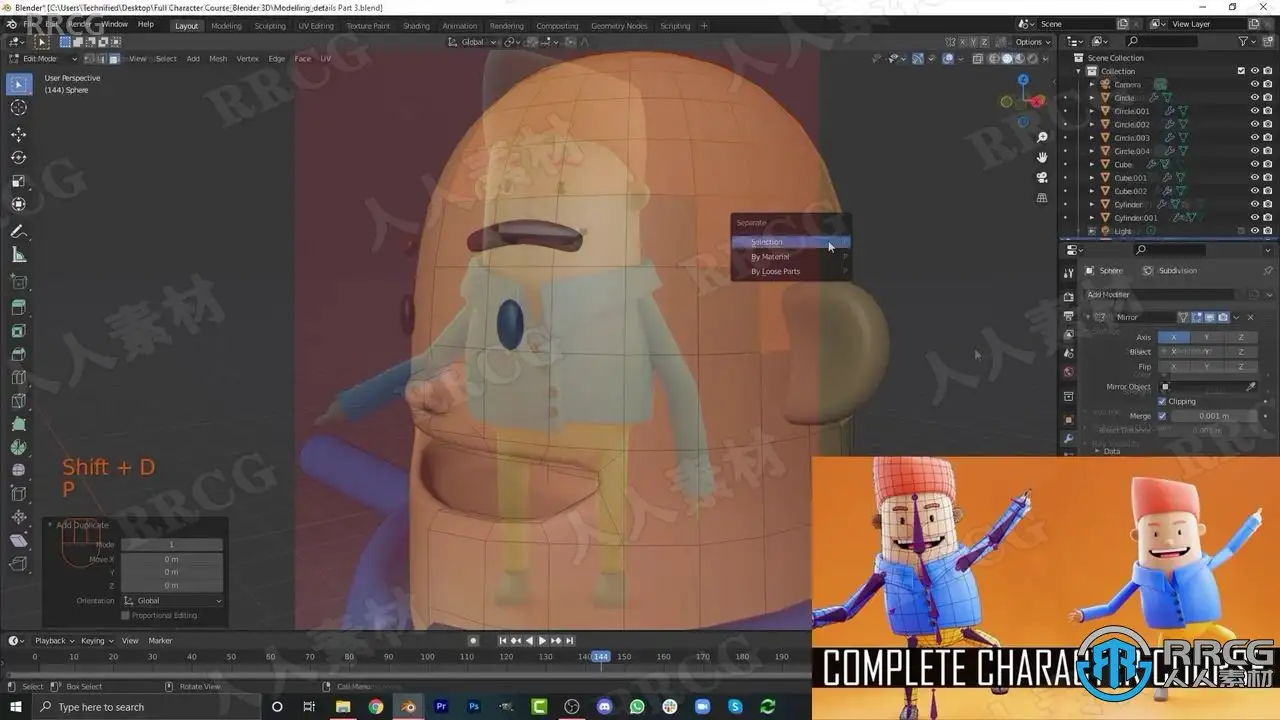Switch to the Sculpting workspace tab

270,26
